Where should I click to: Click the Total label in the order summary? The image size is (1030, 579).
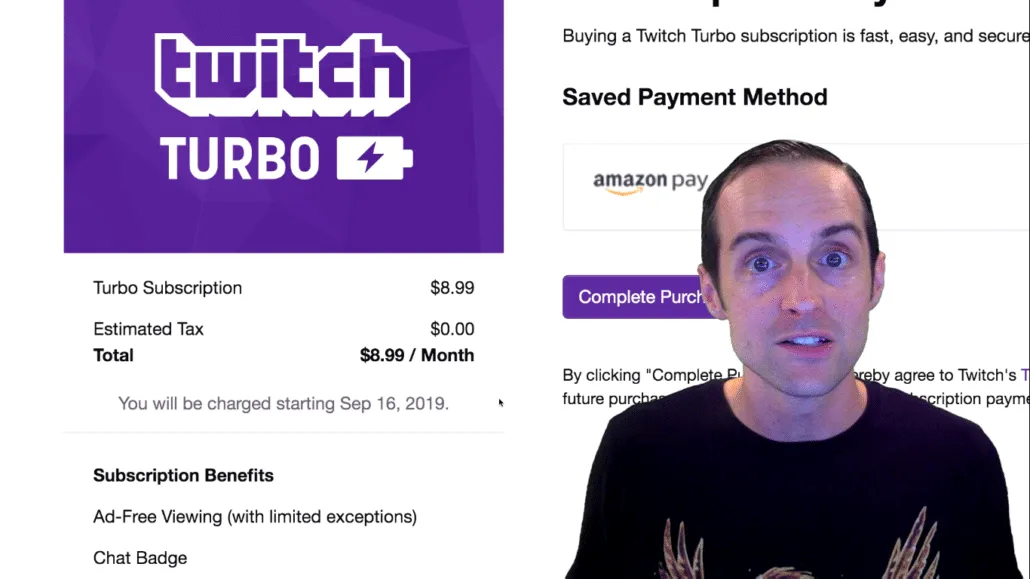[x=113, y=355]
